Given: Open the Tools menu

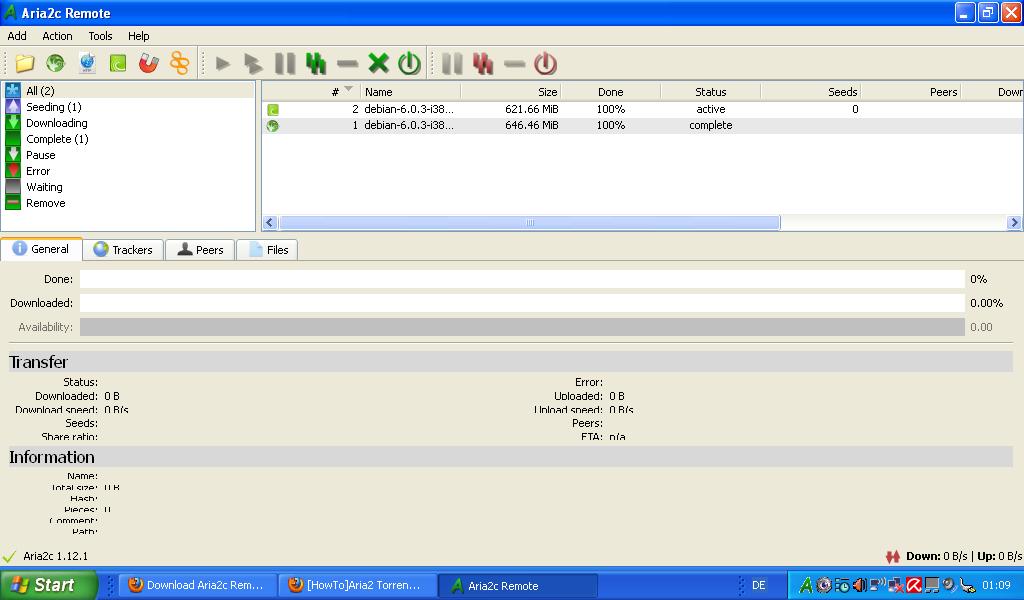Looking at the screenshot, I should click(100, 36).
